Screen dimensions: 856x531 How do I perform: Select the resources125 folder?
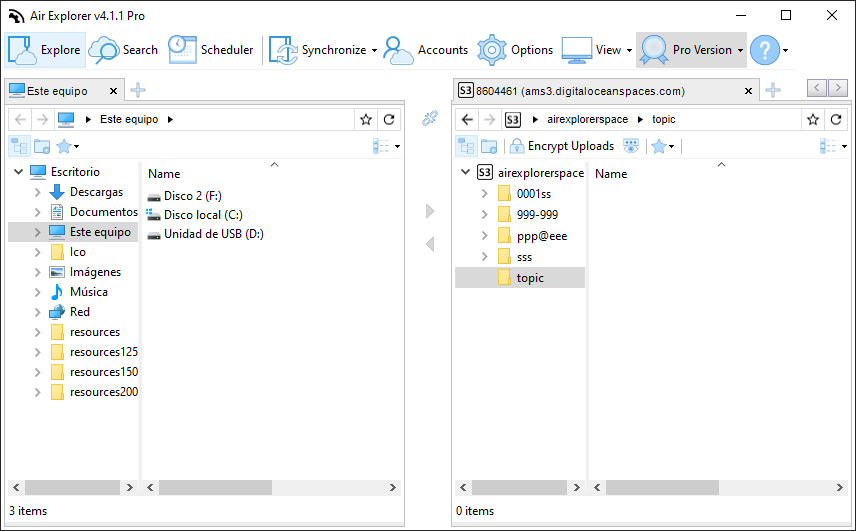coord(104,352)
